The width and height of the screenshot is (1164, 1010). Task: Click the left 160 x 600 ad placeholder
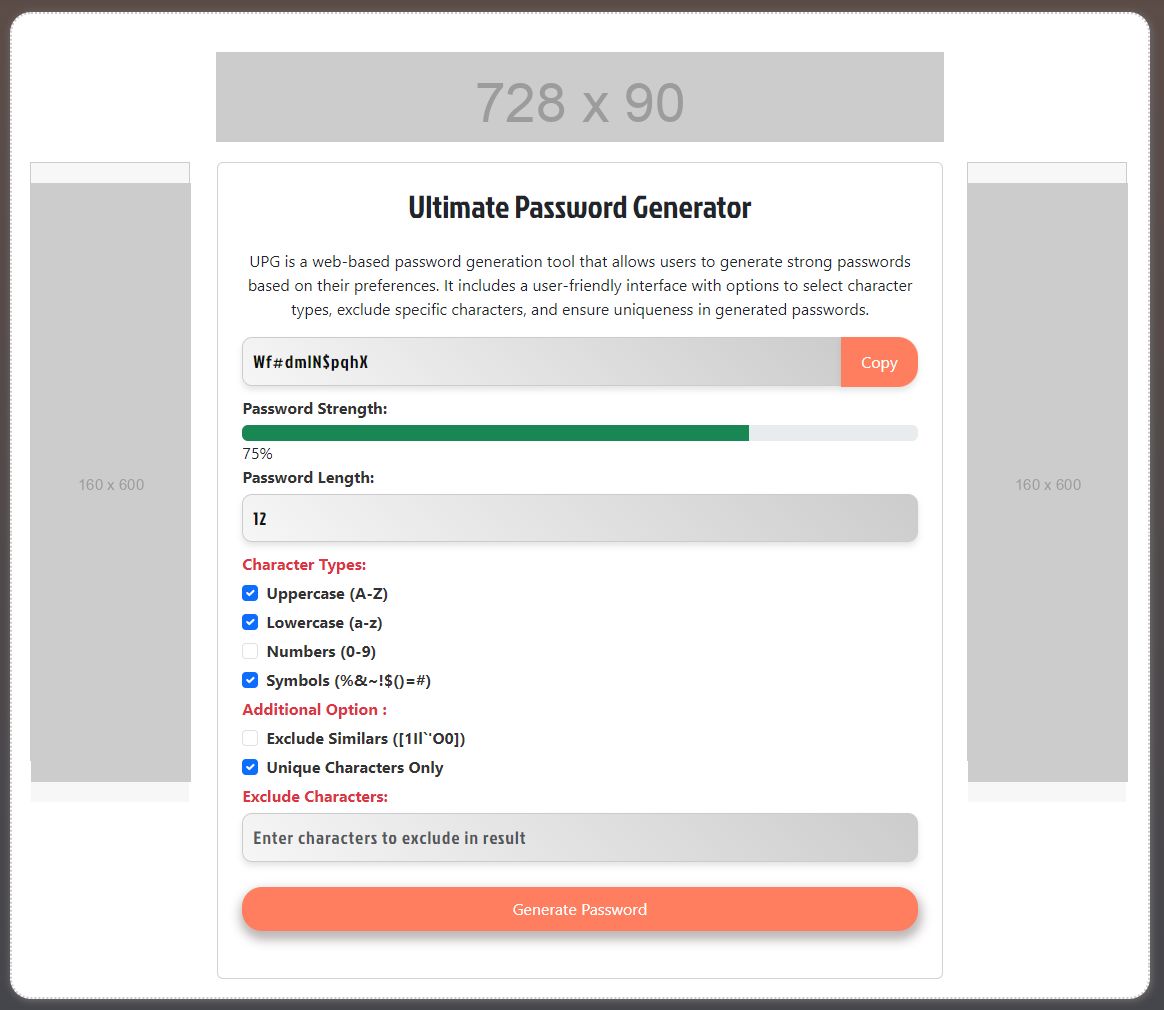[110, 483]
